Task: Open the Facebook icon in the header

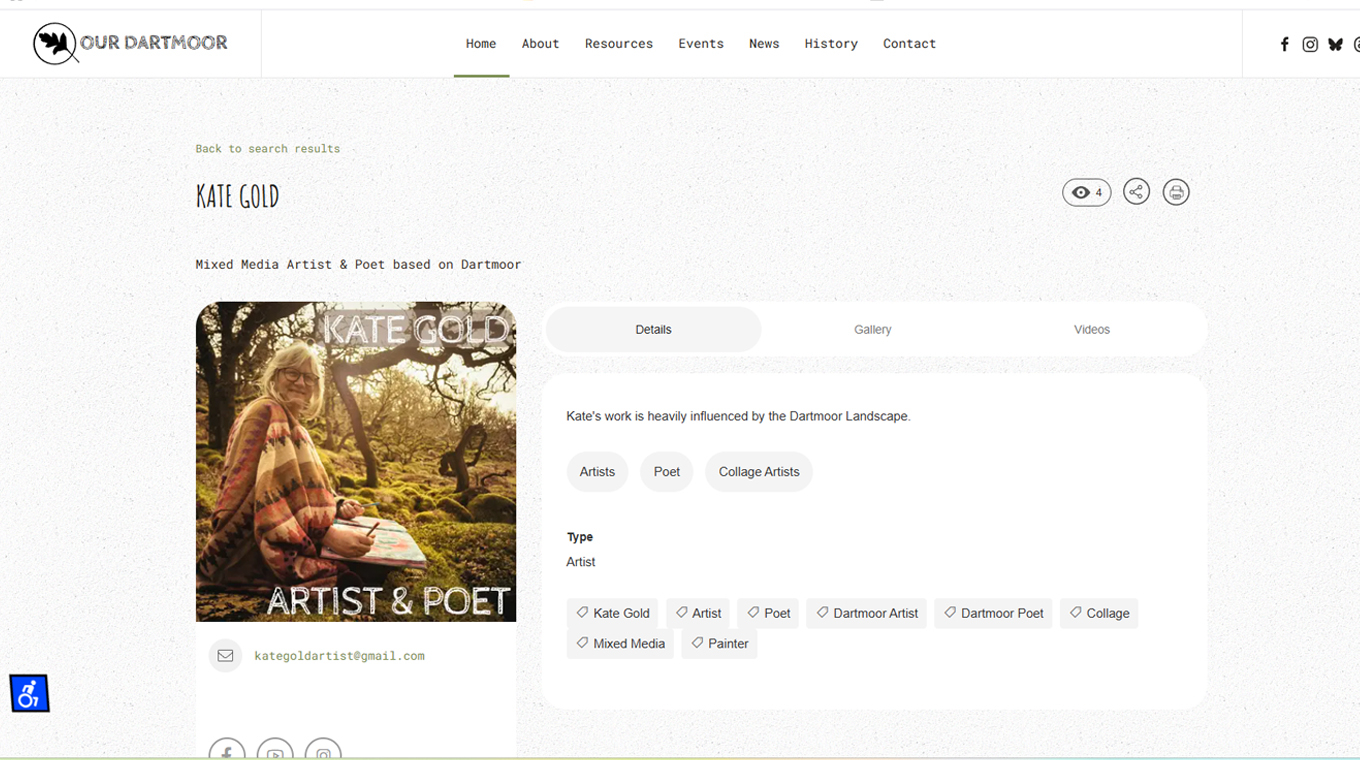Action: coord(1285,44)
